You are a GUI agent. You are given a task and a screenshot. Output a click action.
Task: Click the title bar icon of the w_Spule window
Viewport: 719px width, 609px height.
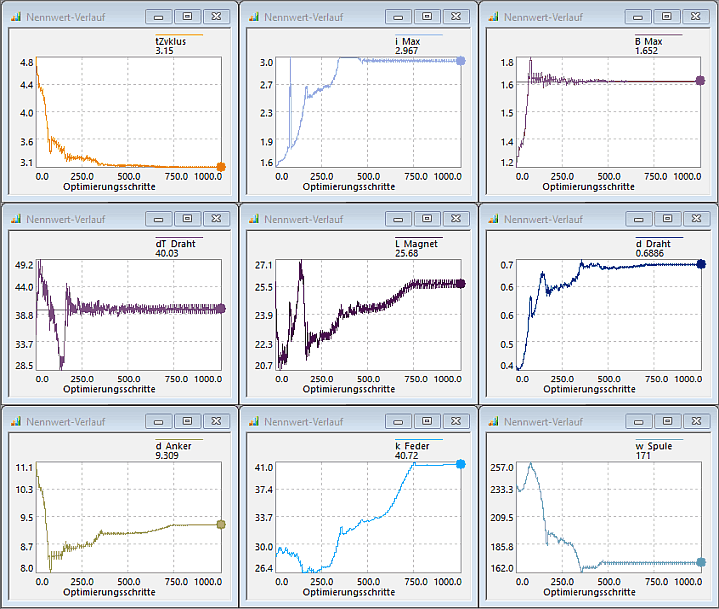pos(492,420)
